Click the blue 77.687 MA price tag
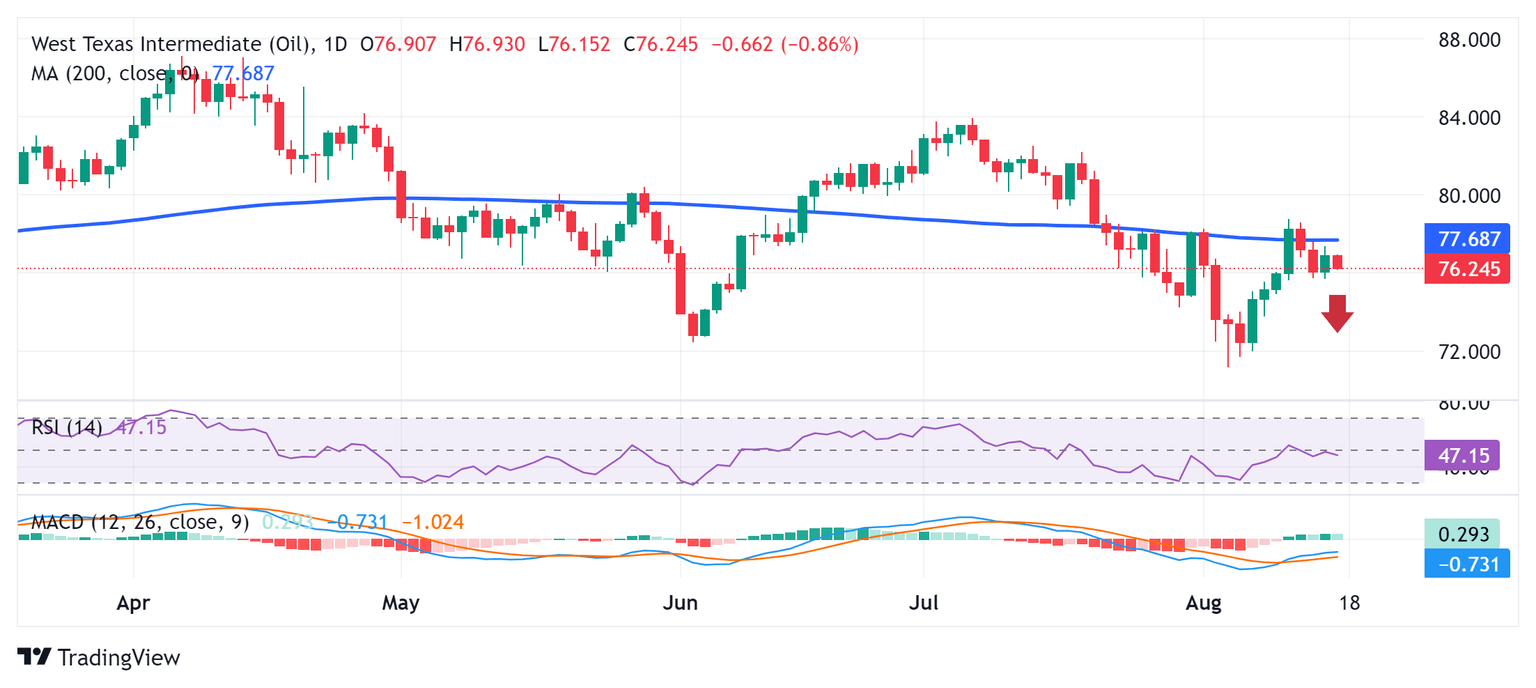The width and height of the screenshot is (1536, 688). click(x=1466, y=240)
